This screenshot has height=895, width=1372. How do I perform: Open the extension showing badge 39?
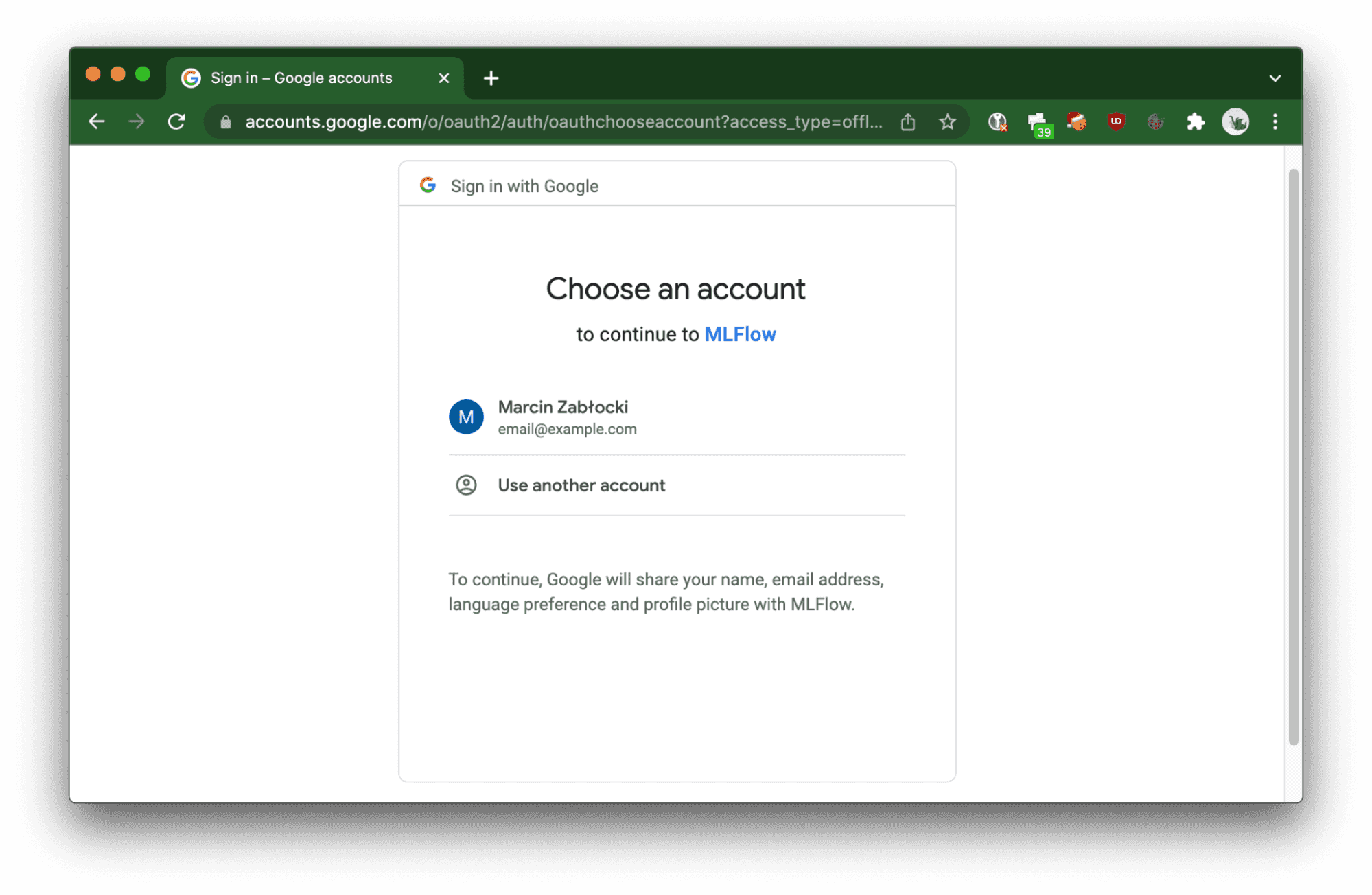point(1039,124)
